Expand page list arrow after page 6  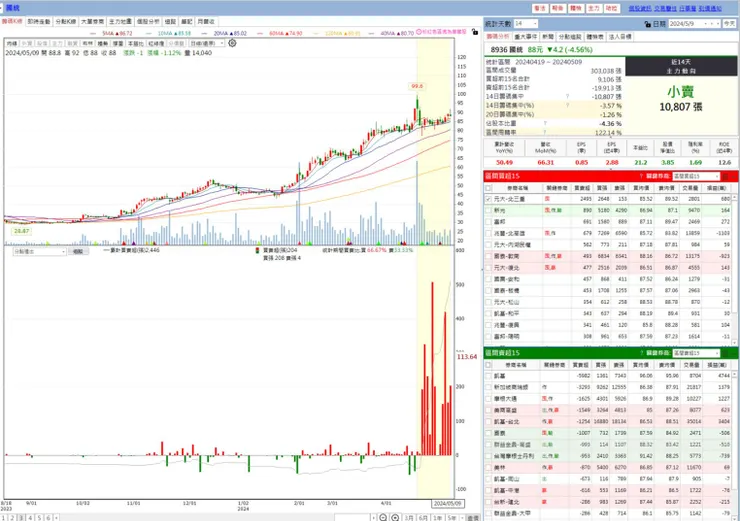56,518
